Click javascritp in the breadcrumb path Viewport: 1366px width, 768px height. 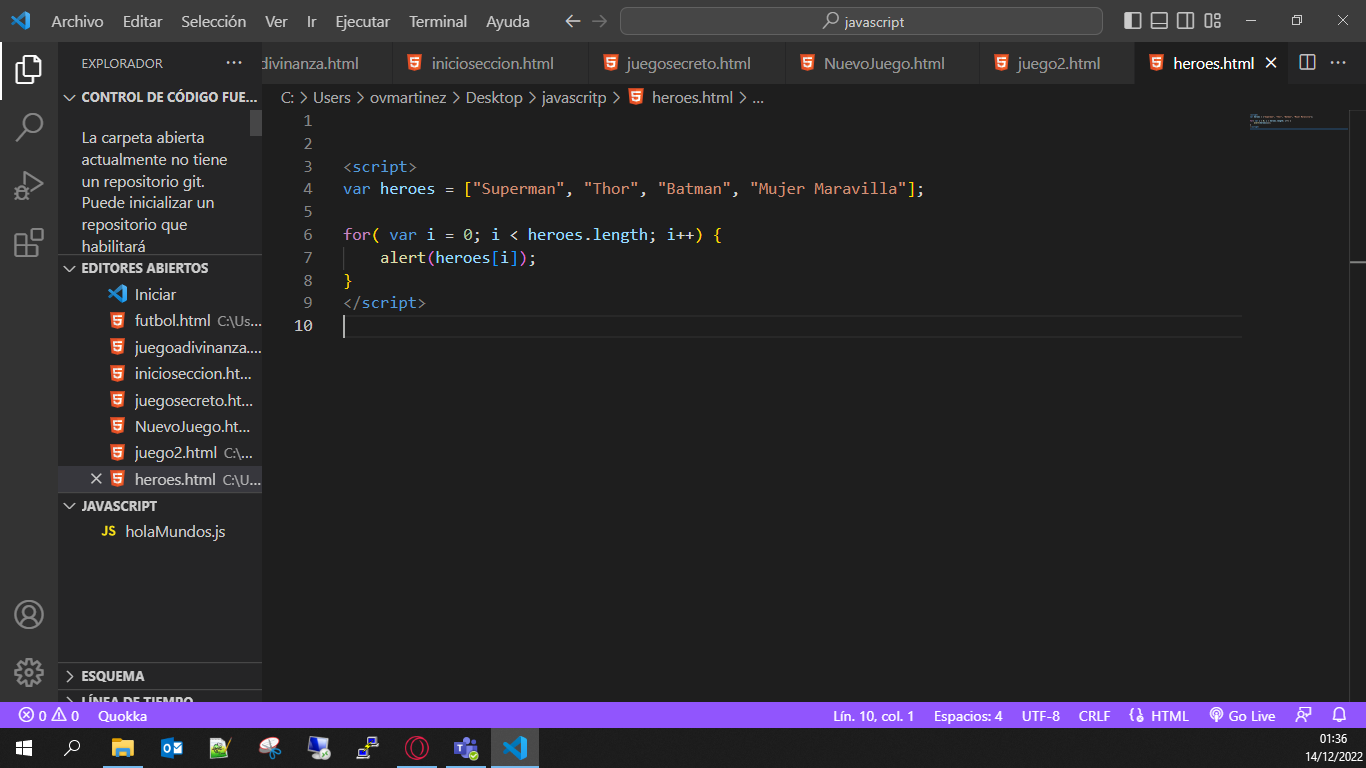click(x=574, y=98)
